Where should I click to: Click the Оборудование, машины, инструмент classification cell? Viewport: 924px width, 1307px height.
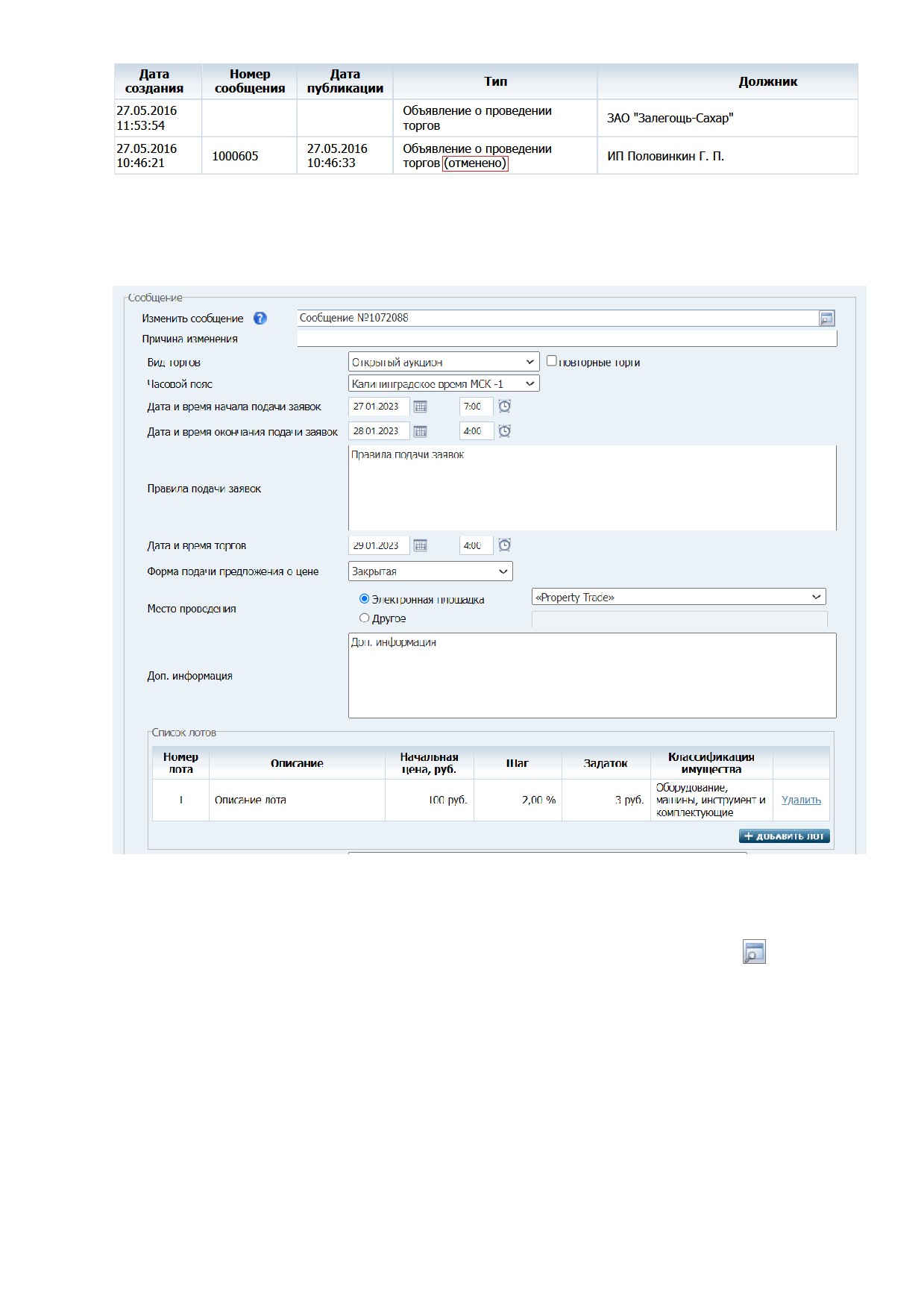[x=711, y=800]
